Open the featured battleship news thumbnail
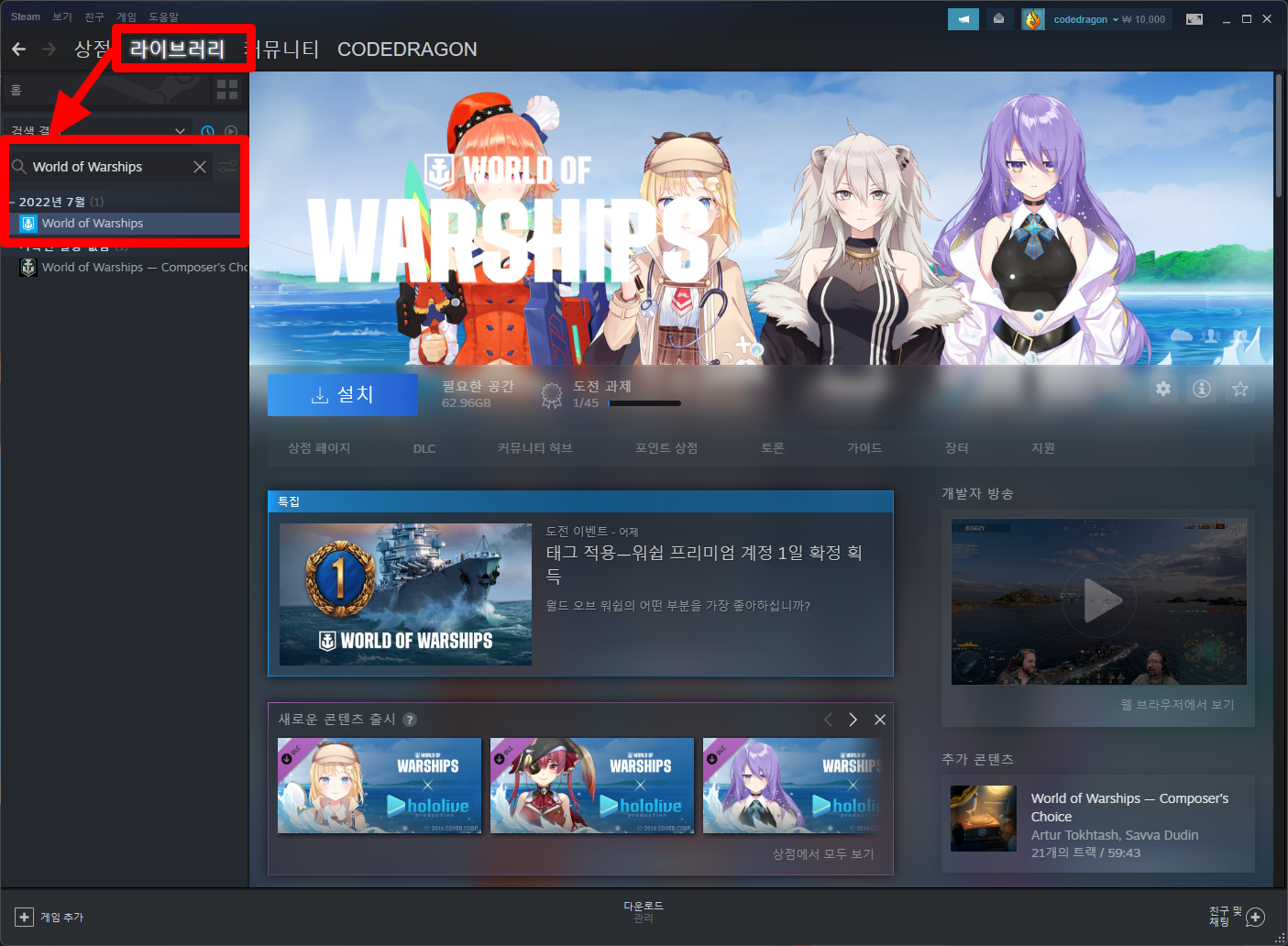 click(405, 594)
